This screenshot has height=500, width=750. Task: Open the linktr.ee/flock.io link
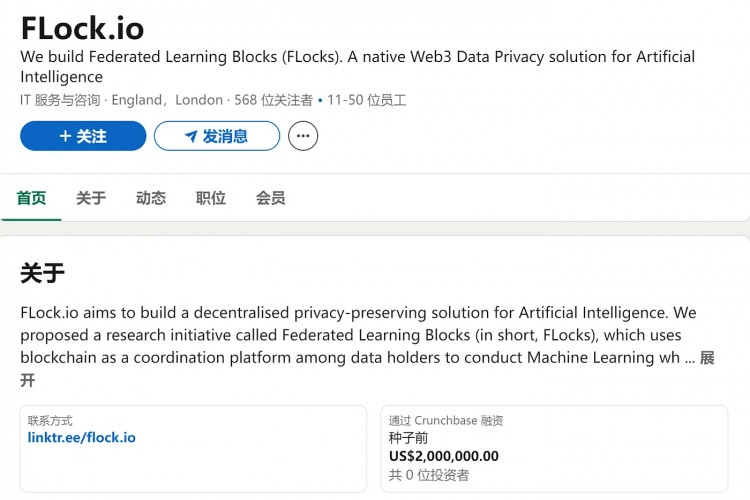[82, 437]
